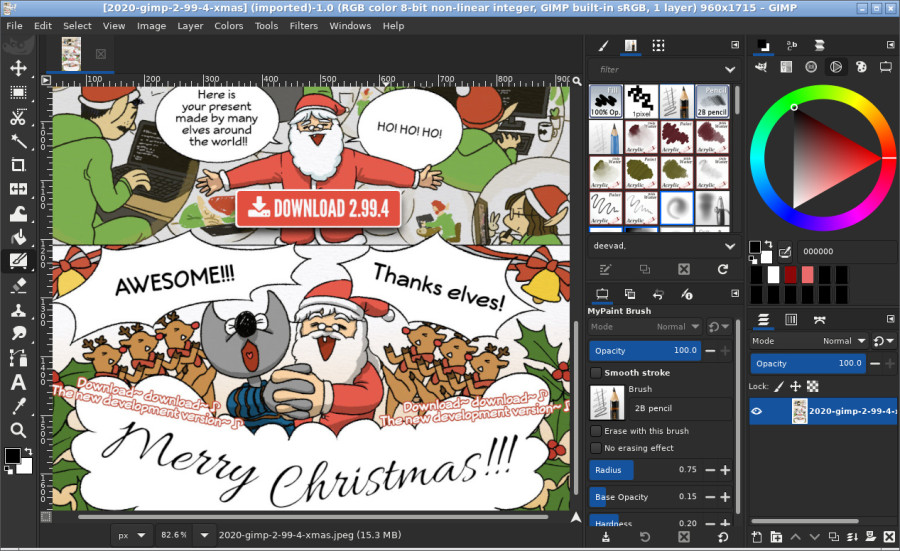Select the Flip transform tool
The height and width of the screenshot is (551, 900).
pyautogui.click(x=18, y=189)
